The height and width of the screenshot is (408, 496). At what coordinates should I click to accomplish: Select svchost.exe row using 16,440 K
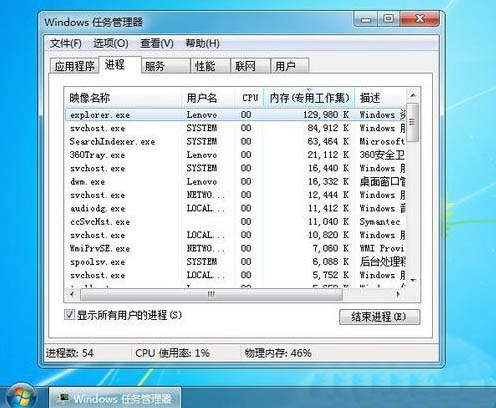235,168
